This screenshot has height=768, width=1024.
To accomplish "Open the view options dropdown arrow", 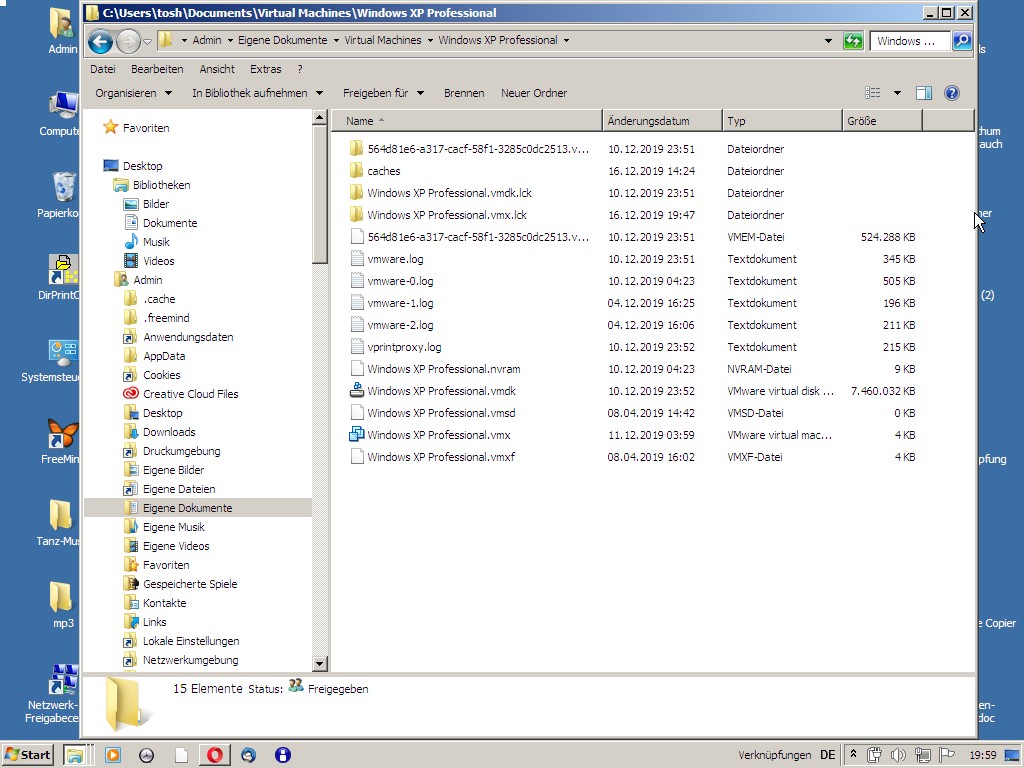I will [x=897, y=93].
